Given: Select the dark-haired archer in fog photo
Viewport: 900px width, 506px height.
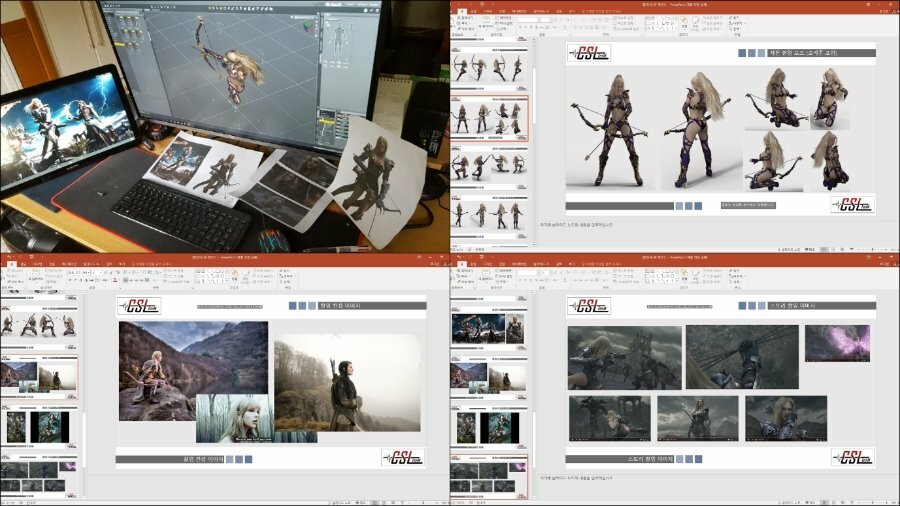Looking at the screenshot, I should tap(347, 383).
